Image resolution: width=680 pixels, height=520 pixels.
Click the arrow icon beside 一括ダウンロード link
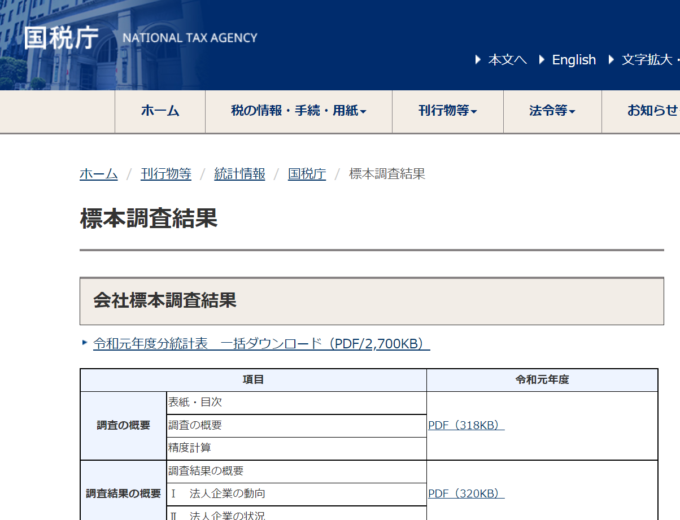coord(85,343)
